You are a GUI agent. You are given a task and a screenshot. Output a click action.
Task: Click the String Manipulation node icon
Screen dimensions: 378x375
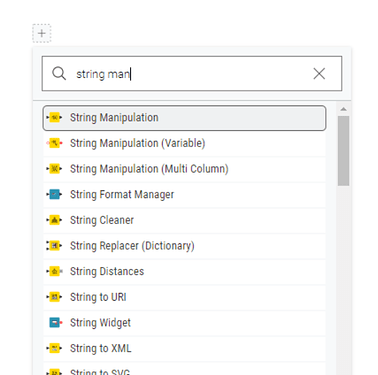tap(54, 117)
